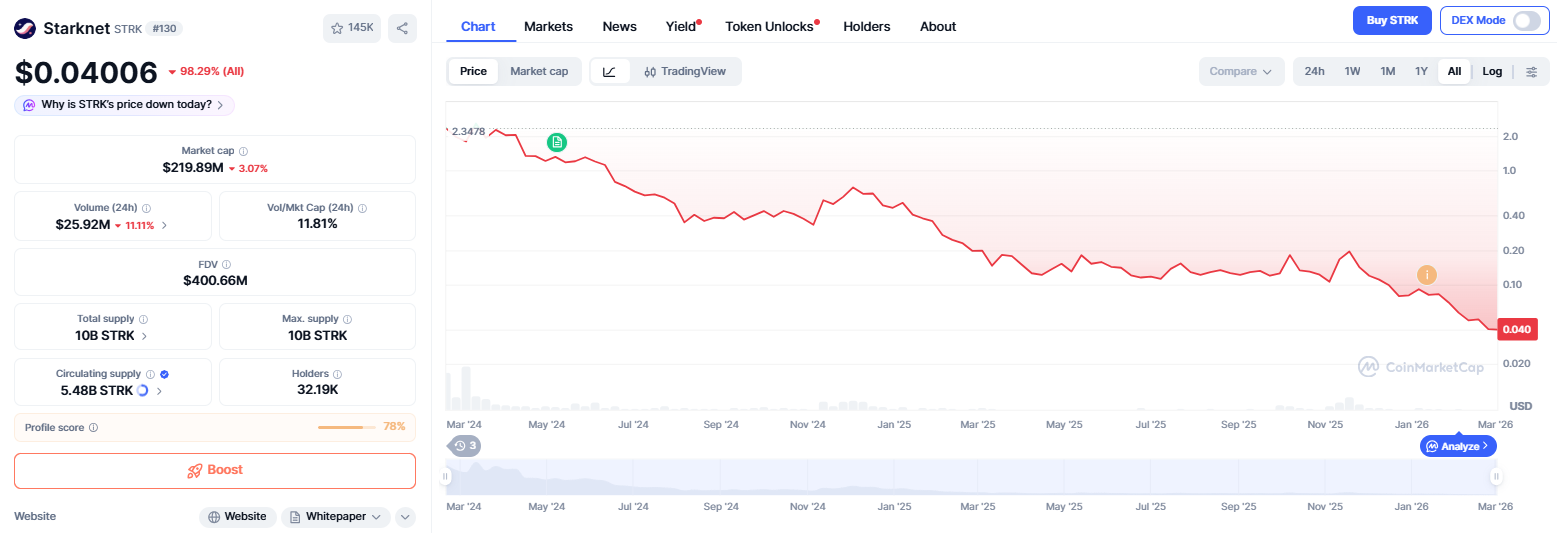Click the share icon next to the watchlist
1557x533 pixels.
pos(402,28)
